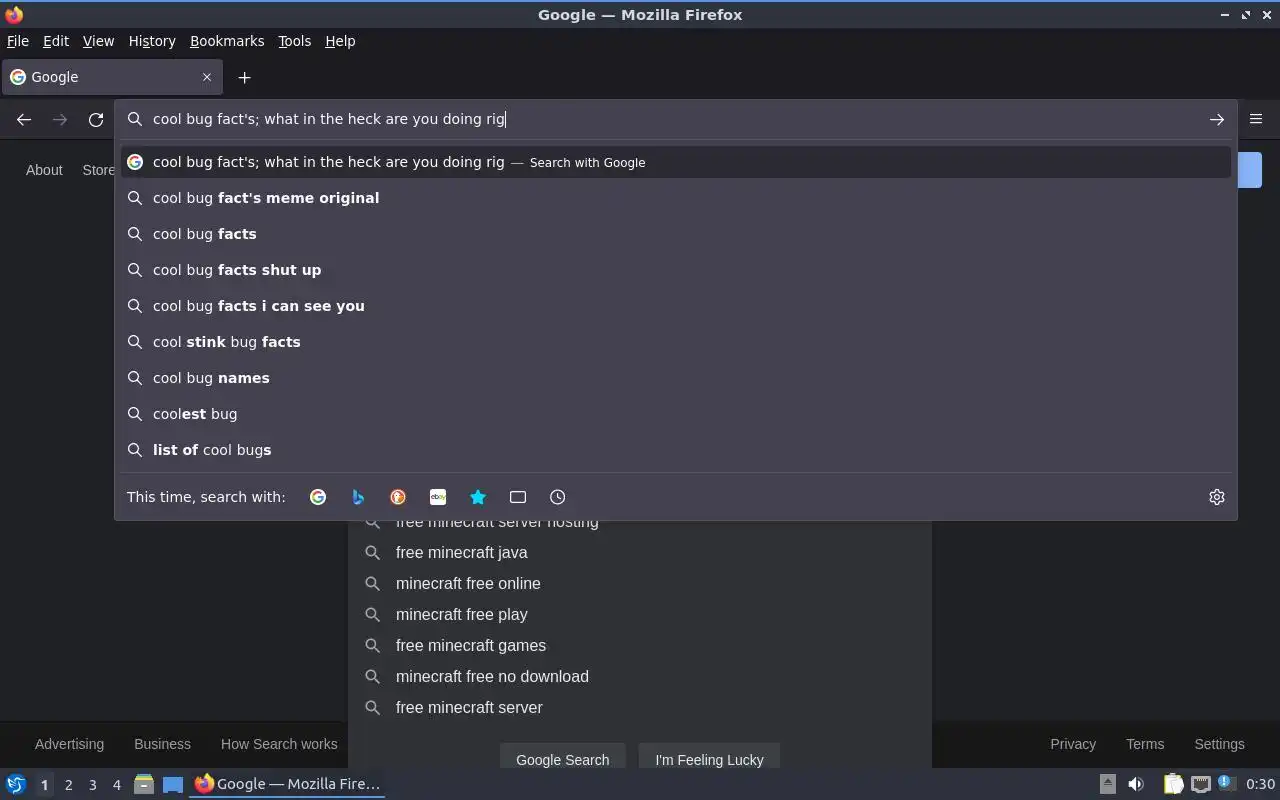Viewport: 1280px width, 800px height.
Task: Open the History menu
Action: [x=152, y=41]
